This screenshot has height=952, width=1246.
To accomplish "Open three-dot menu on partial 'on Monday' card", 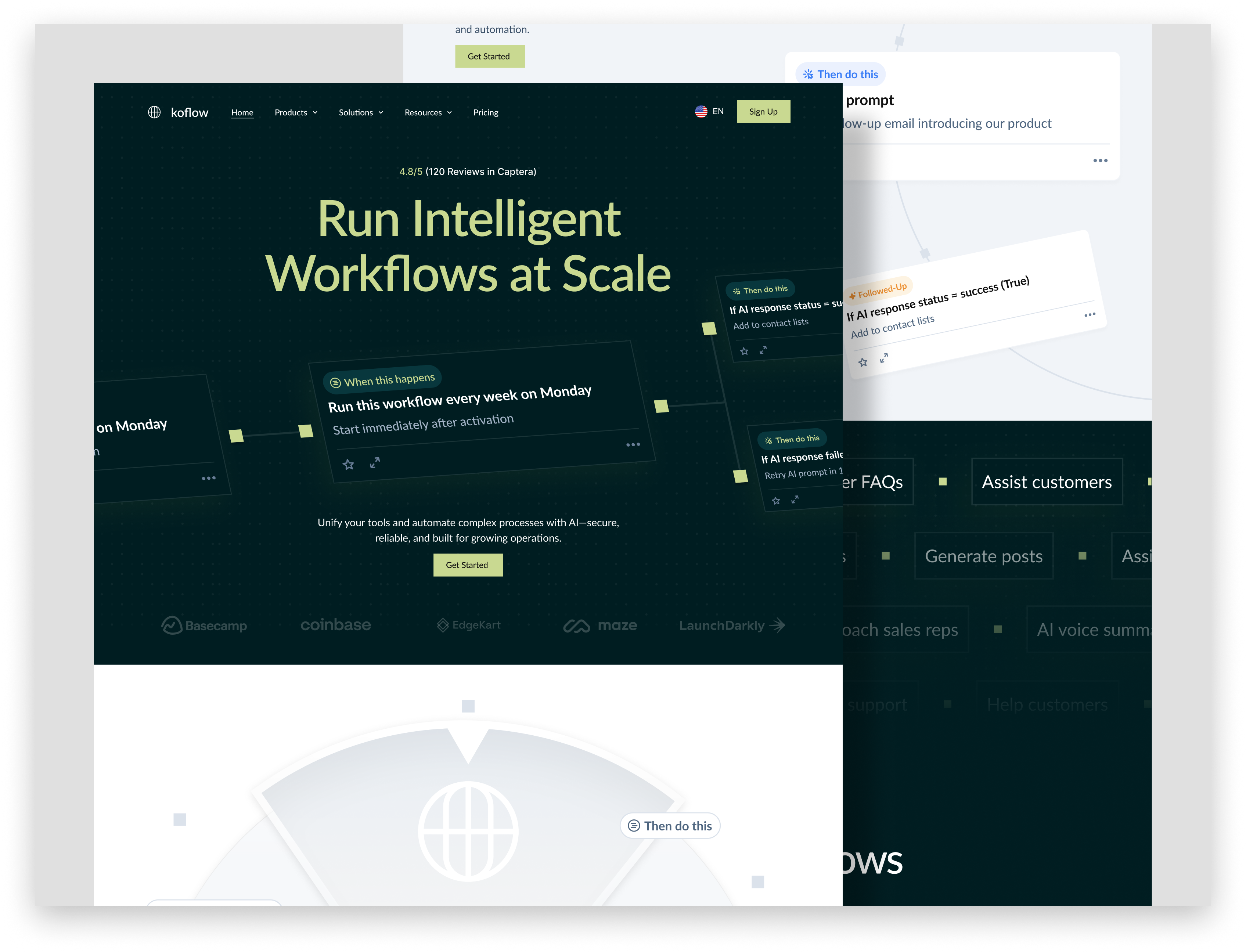I will [x=209, y=478].
